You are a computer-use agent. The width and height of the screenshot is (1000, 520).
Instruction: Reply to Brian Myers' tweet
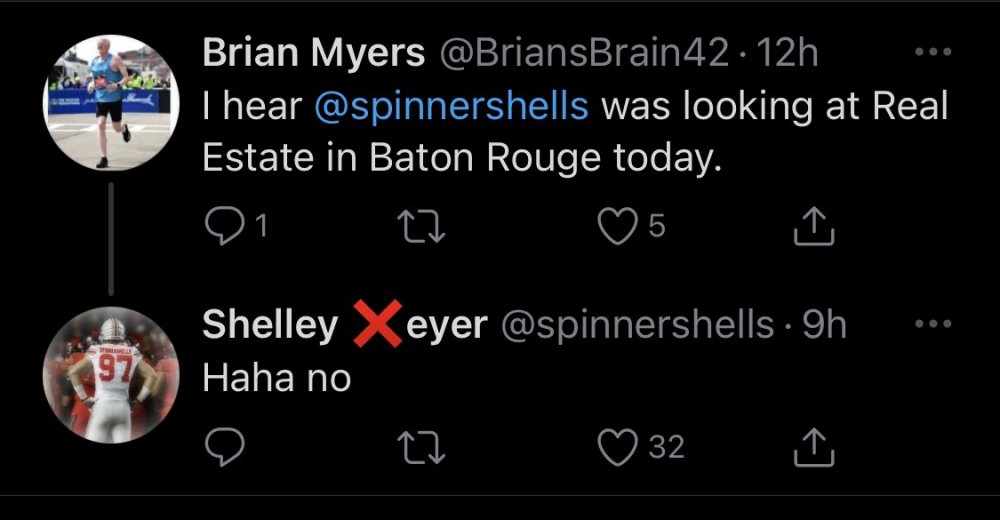click(221, 229)
